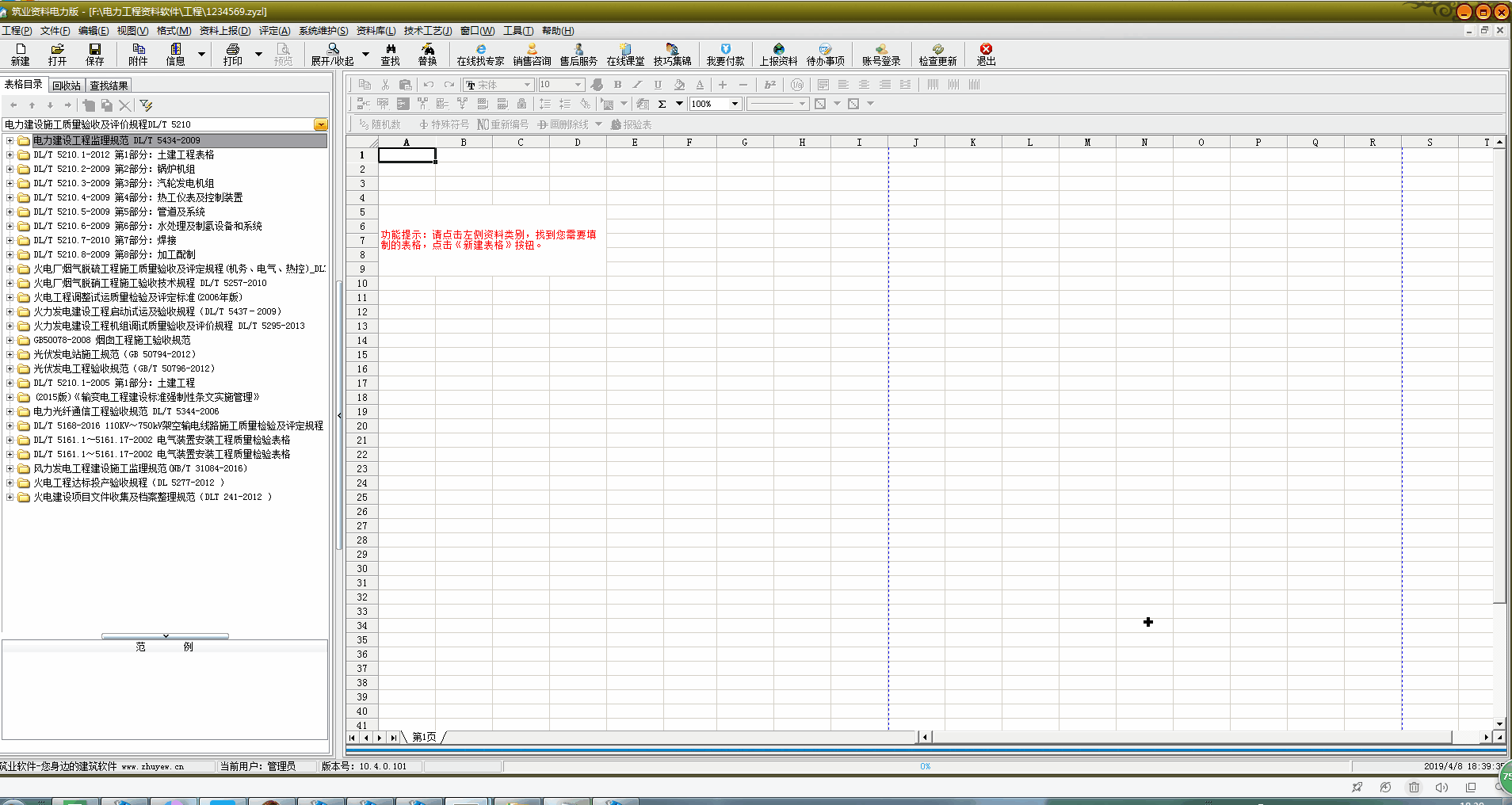Image resolution: width=1512 pixels, height=805 pixels.
Task: Switch to the 回收站 tab
Action: pyautogui.click(x=67, y=86)
